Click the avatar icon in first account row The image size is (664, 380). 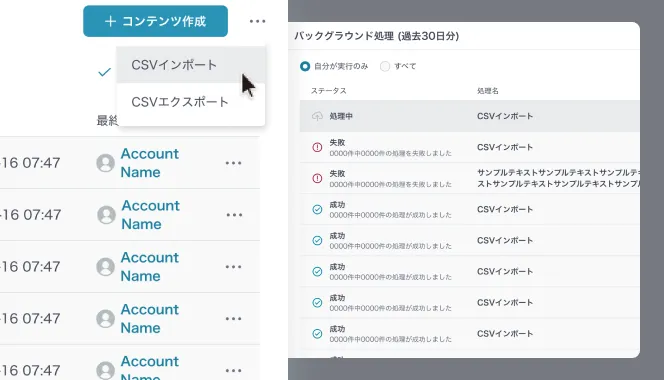click(105, 163)
